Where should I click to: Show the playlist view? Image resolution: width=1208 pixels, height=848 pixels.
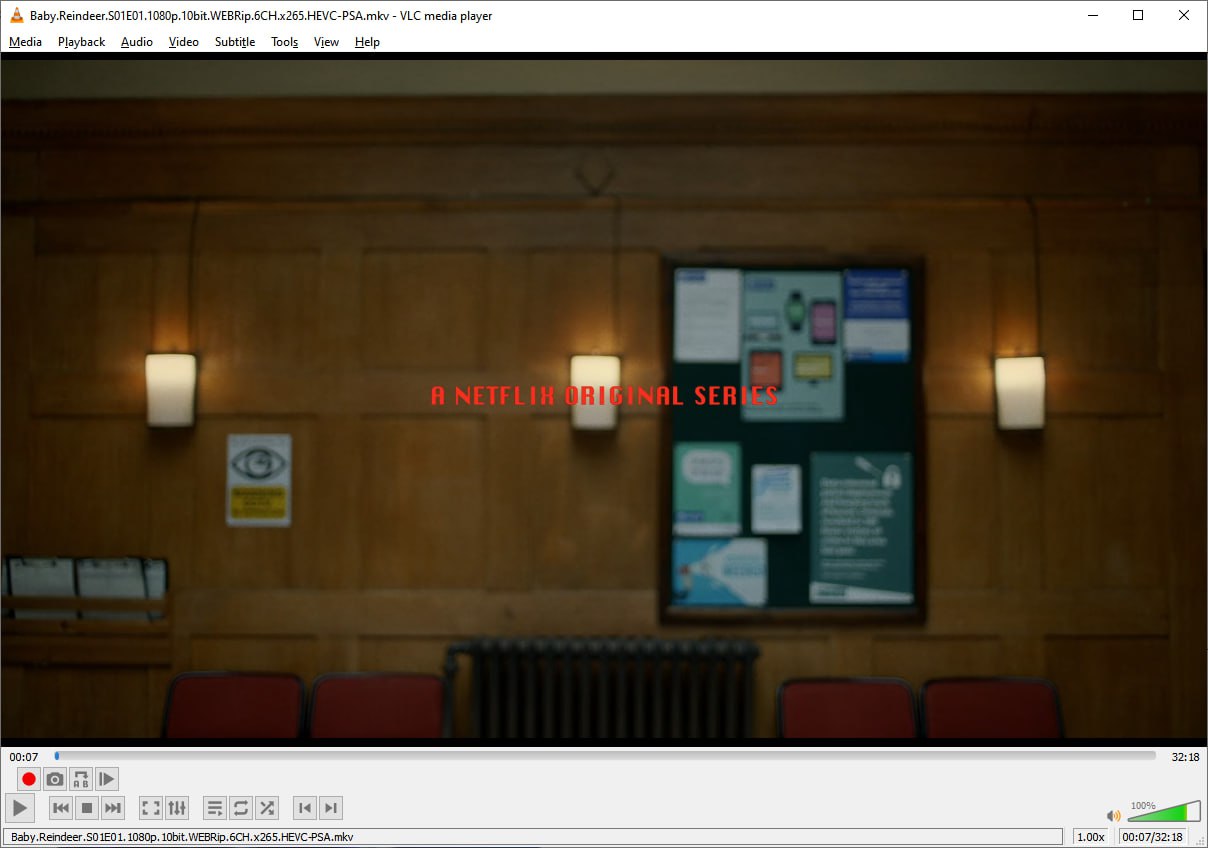point(214,808)
